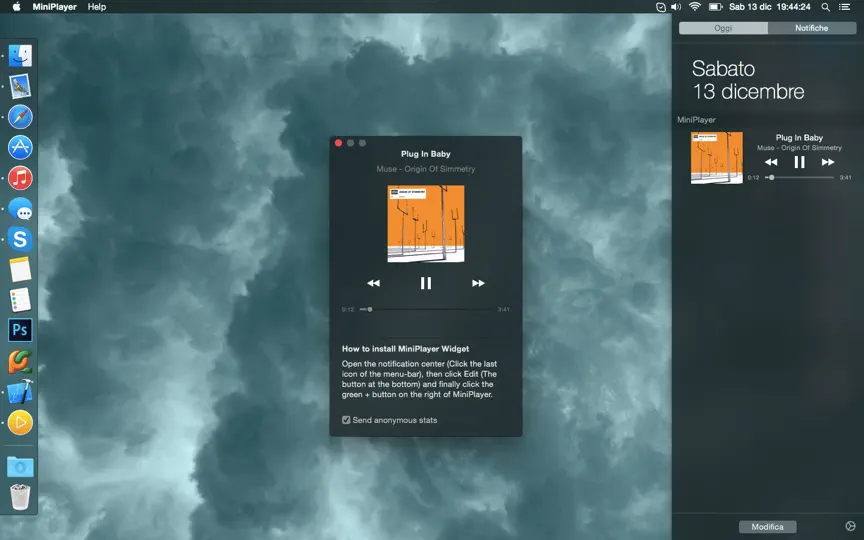
Task: Open Xcode from the Dock
Action: (20, 392)
